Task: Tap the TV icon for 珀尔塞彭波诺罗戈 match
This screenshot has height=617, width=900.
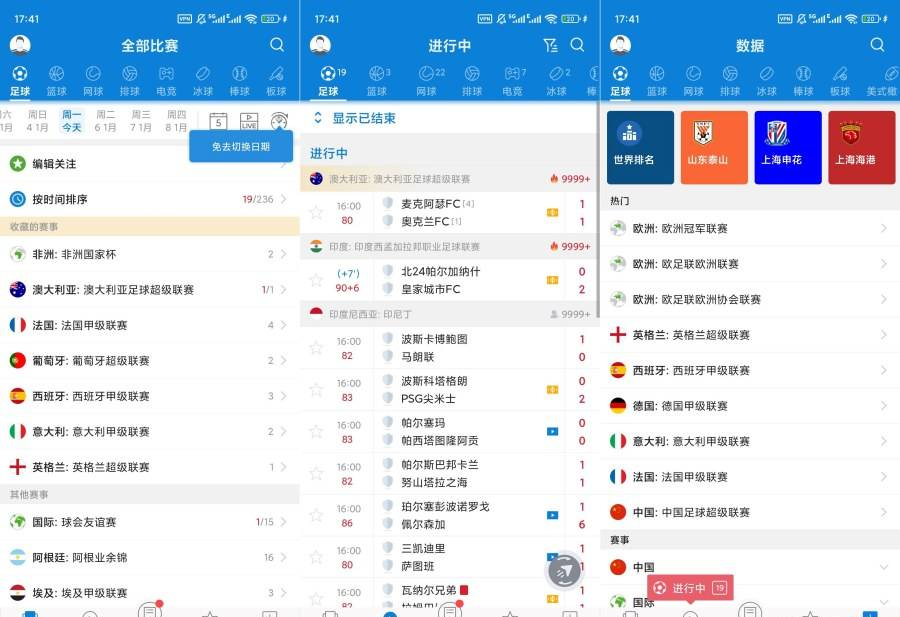Action: click(552, 515)
